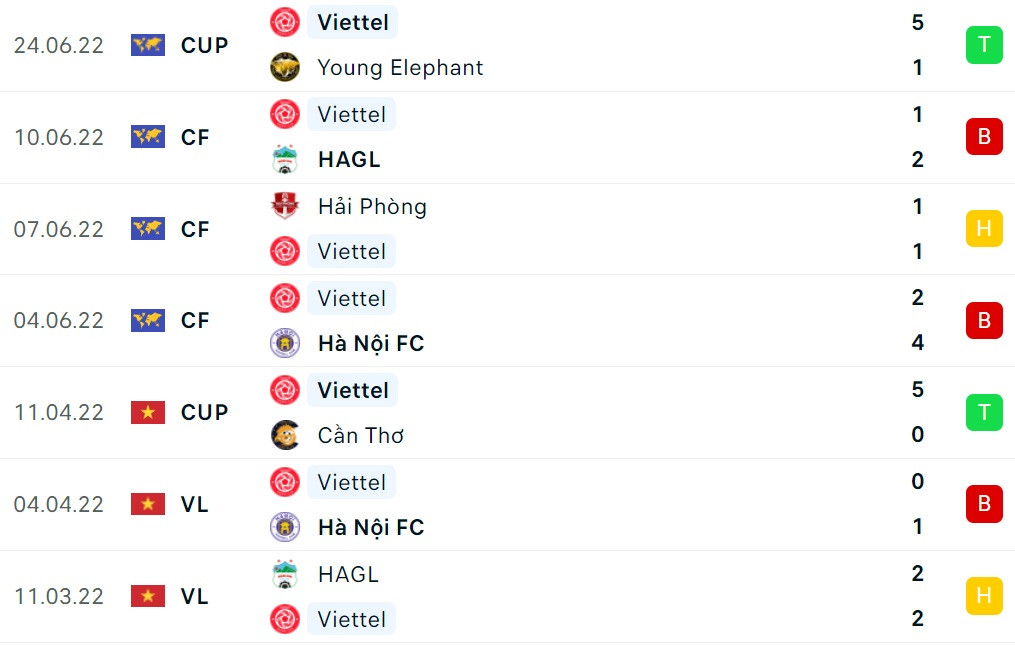Click the VL competition label for 04.04.22

click(x=195, y=504)
